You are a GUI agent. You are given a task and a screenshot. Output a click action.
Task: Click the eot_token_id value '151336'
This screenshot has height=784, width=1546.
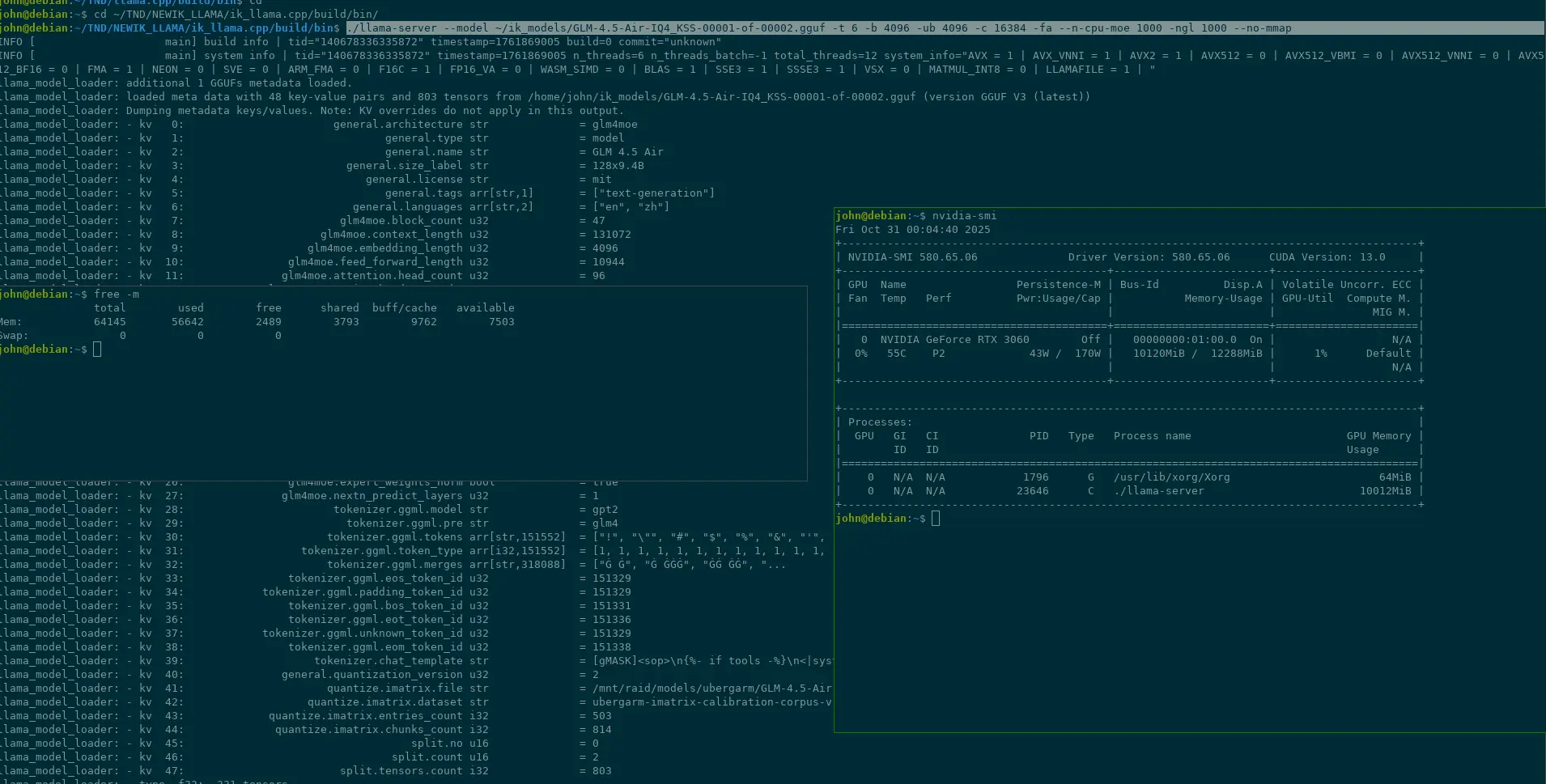(612, 620)
